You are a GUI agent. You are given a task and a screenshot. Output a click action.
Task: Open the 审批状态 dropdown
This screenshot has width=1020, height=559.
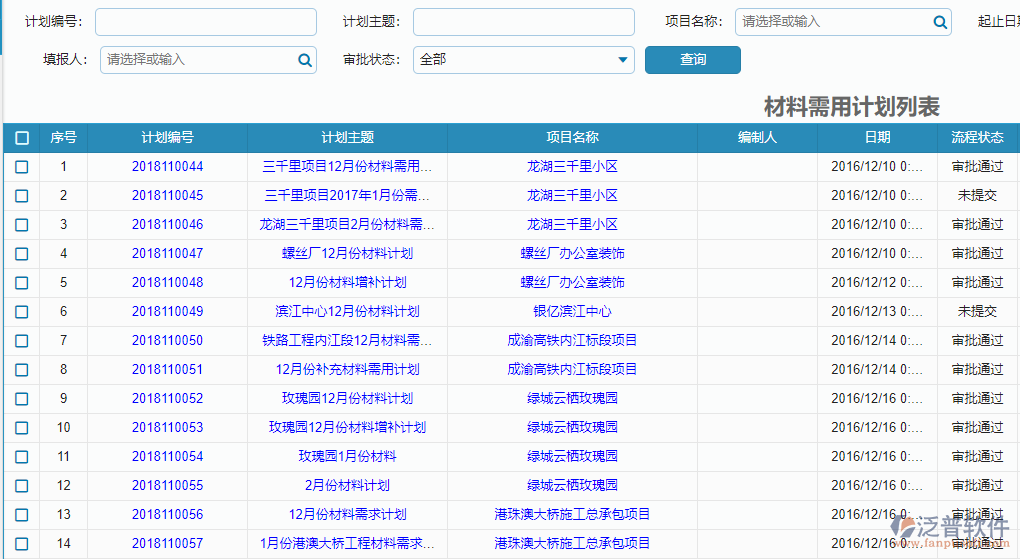click(523, 60)
